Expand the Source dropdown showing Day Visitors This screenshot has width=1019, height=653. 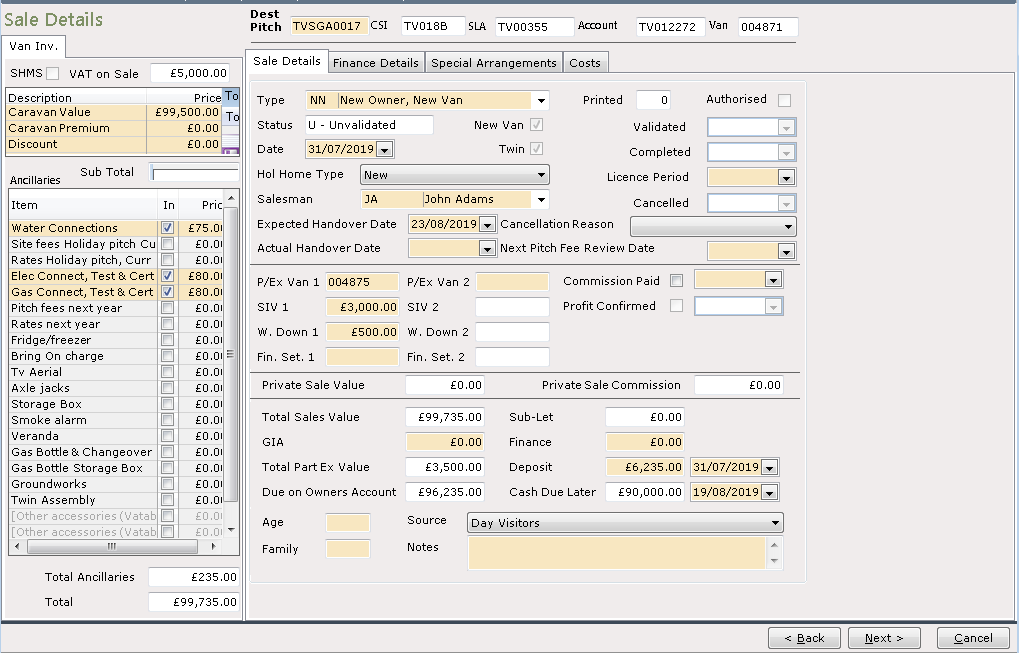click(625, 523)
